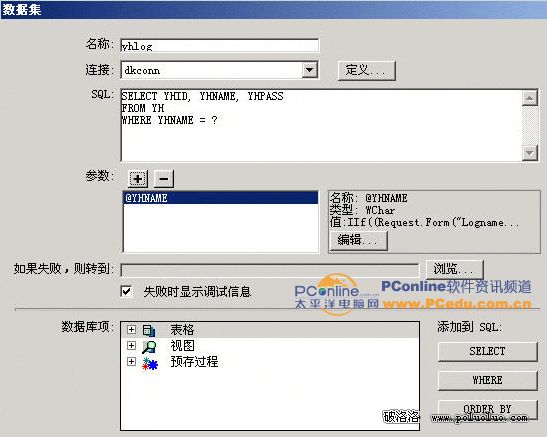Image resolution: width=547 pixels, height=437 pixels.
Task: Remove selected parameter with minus button
Action: (x=164, y=179)
